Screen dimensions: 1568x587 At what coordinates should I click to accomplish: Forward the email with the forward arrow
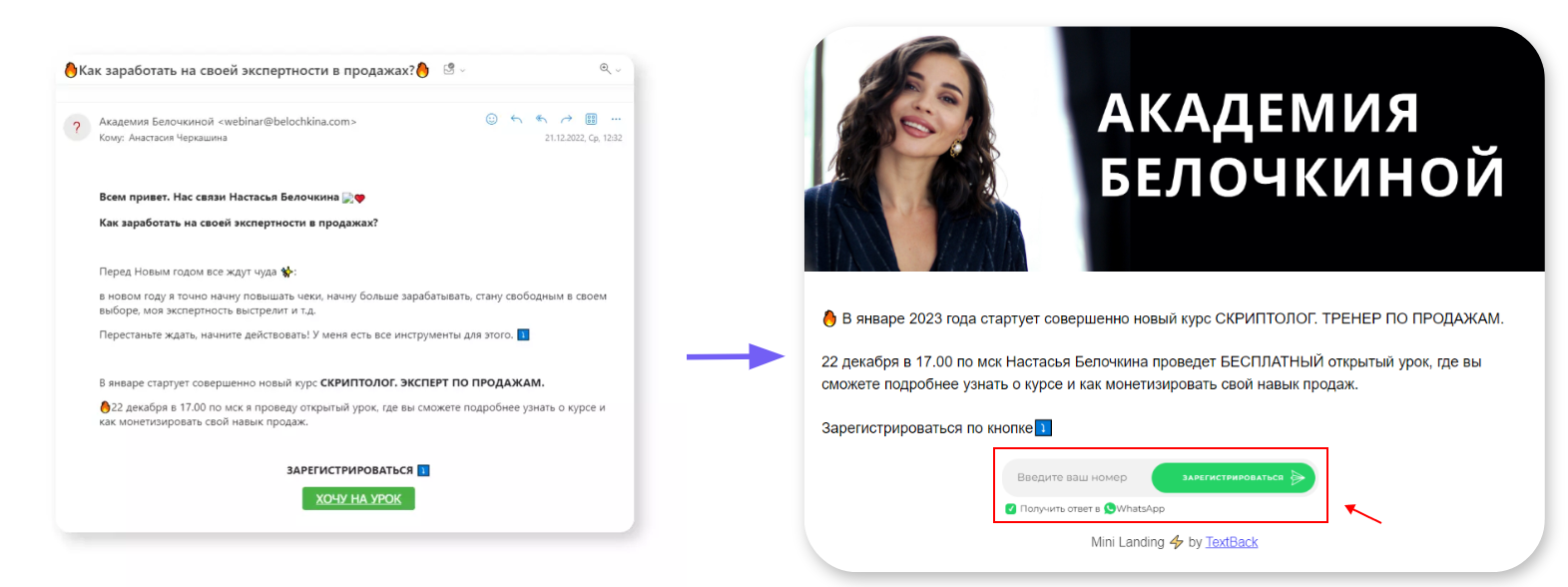click(x=566, y=119)
